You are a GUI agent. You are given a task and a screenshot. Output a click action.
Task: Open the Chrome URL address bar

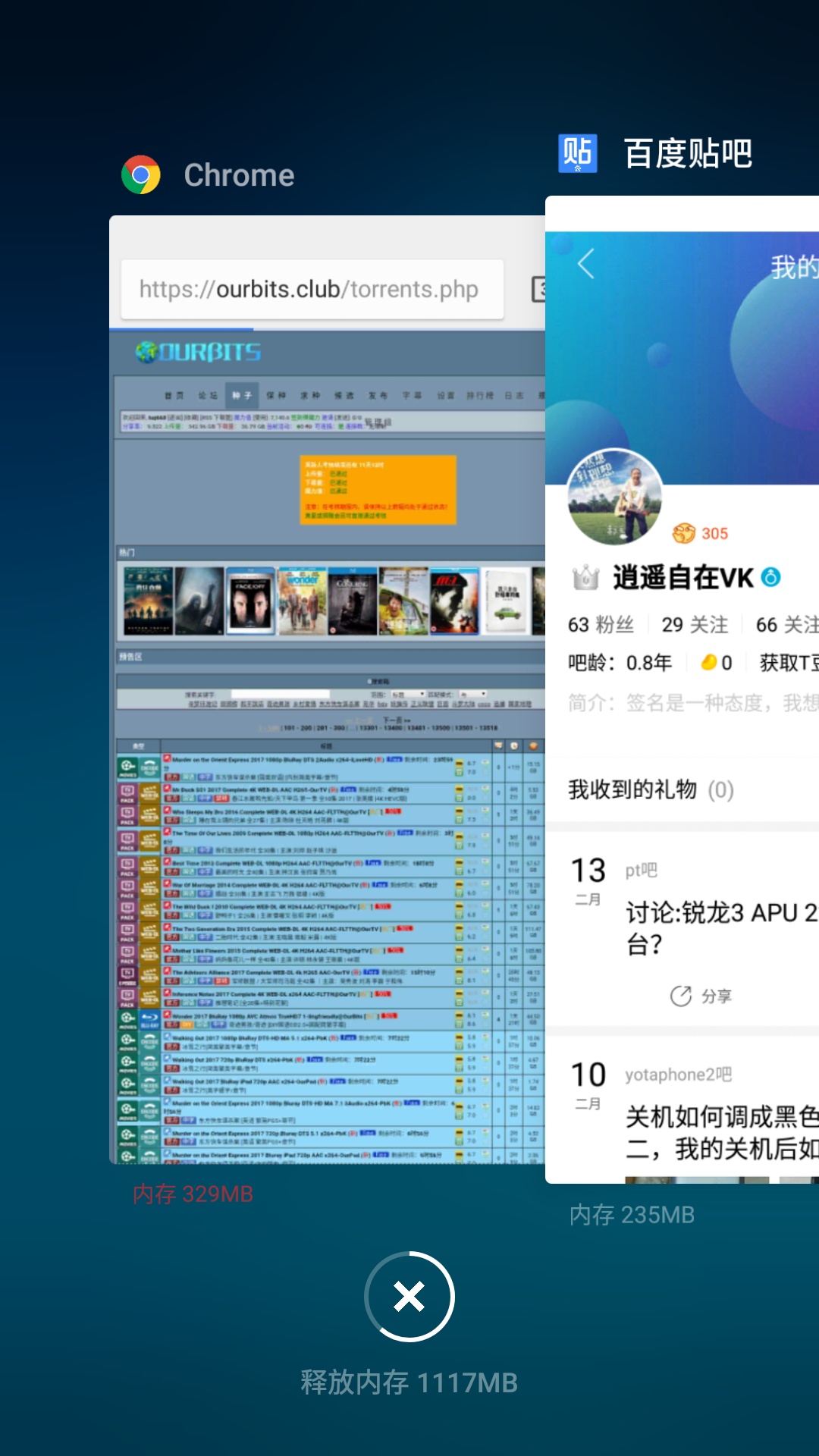312,289
